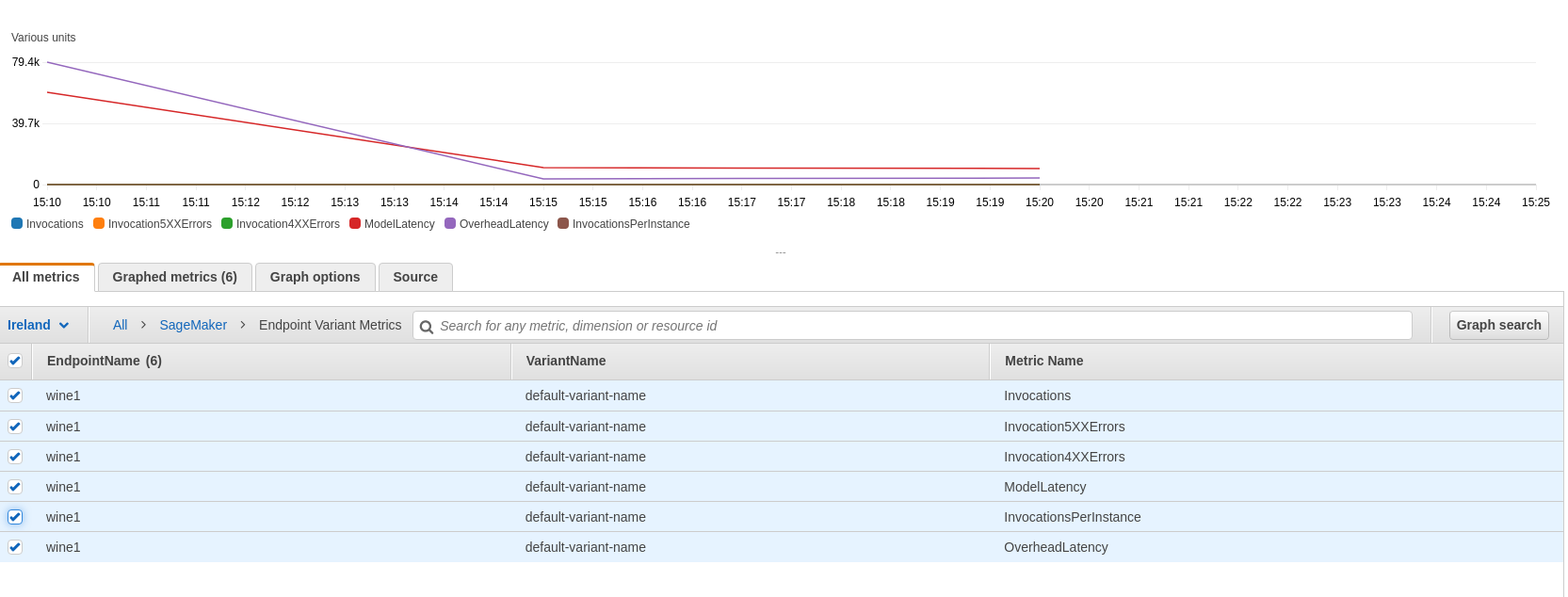1568x597 pixels.
Task: Click the search magnifier icon
Action: [427, 327]
